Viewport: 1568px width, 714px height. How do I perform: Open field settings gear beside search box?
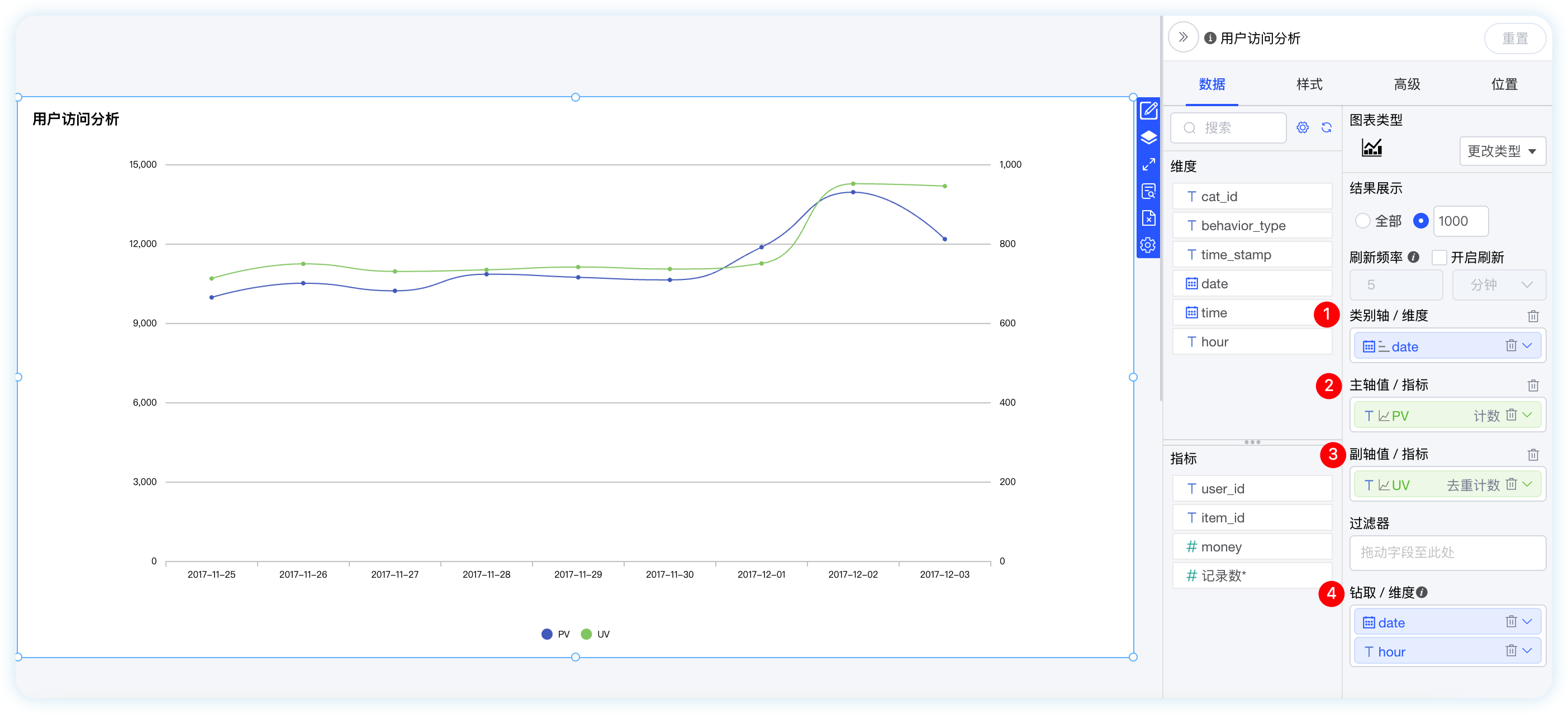1302,128
